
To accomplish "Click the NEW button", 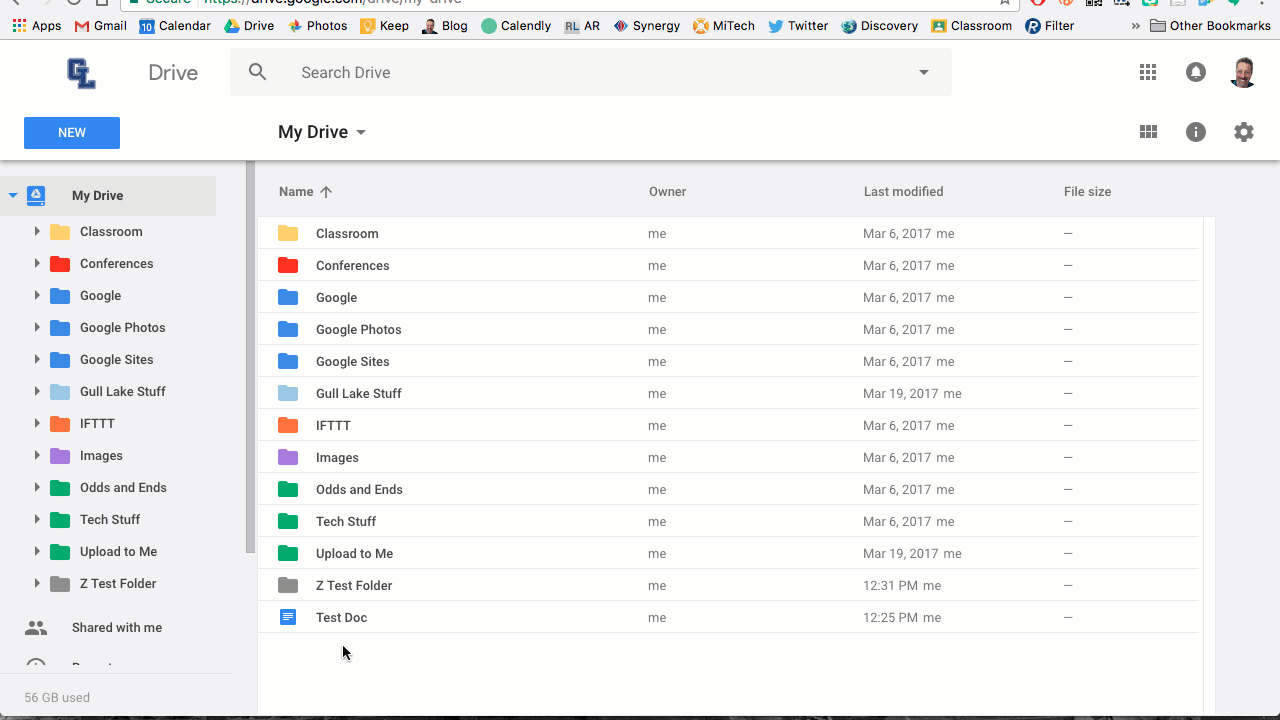I will point(72,133).
